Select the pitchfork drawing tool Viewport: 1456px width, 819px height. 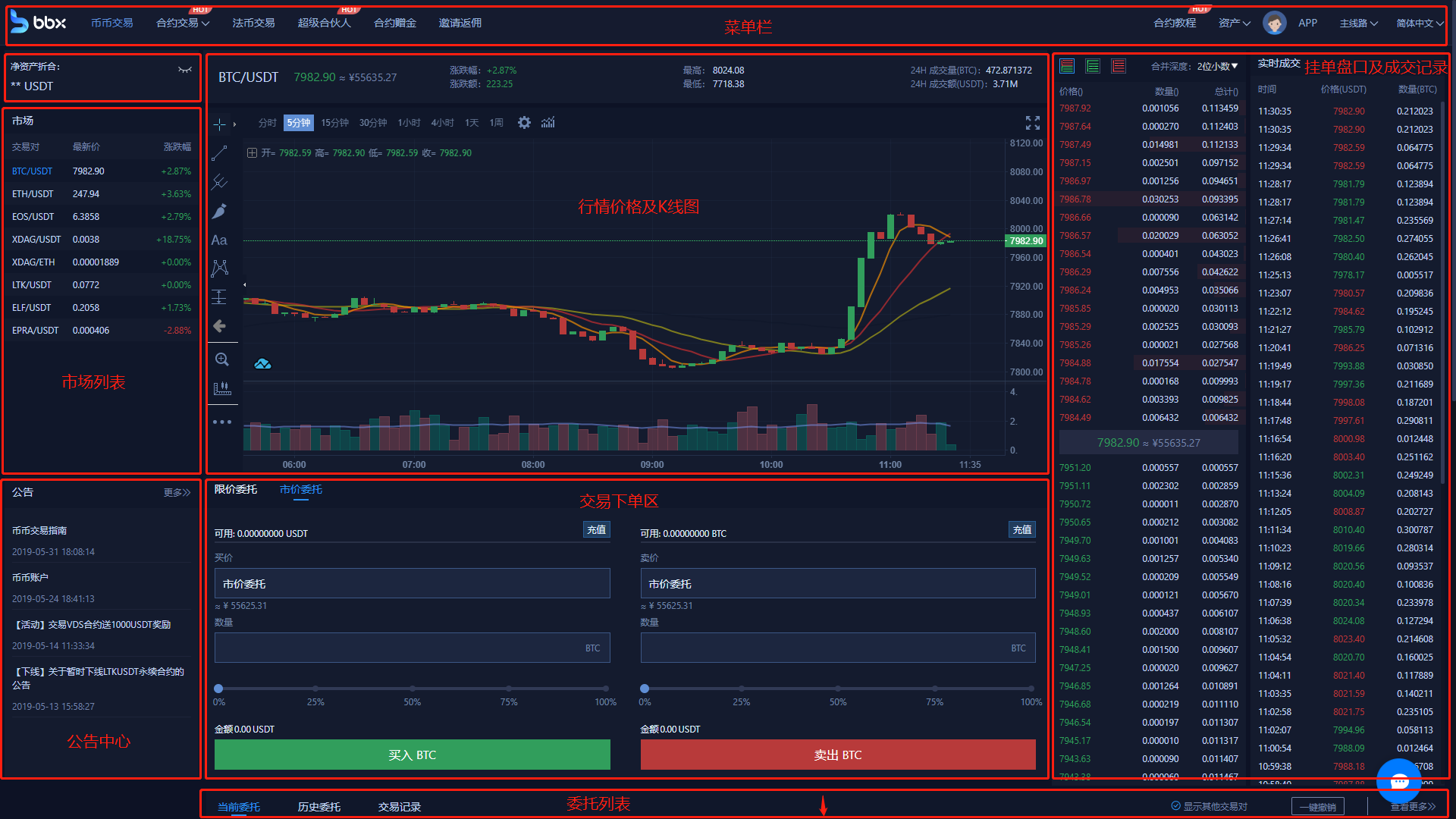pyautogui.click(x=219, y=182)
